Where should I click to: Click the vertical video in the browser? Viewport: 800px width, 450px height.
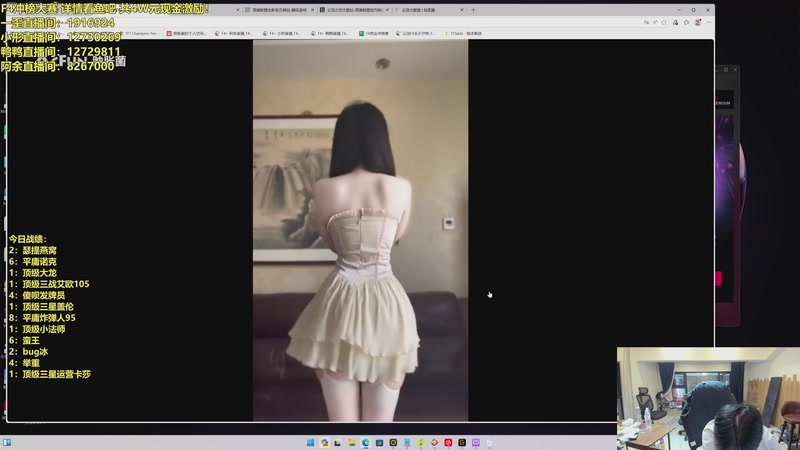click(360, 230)
